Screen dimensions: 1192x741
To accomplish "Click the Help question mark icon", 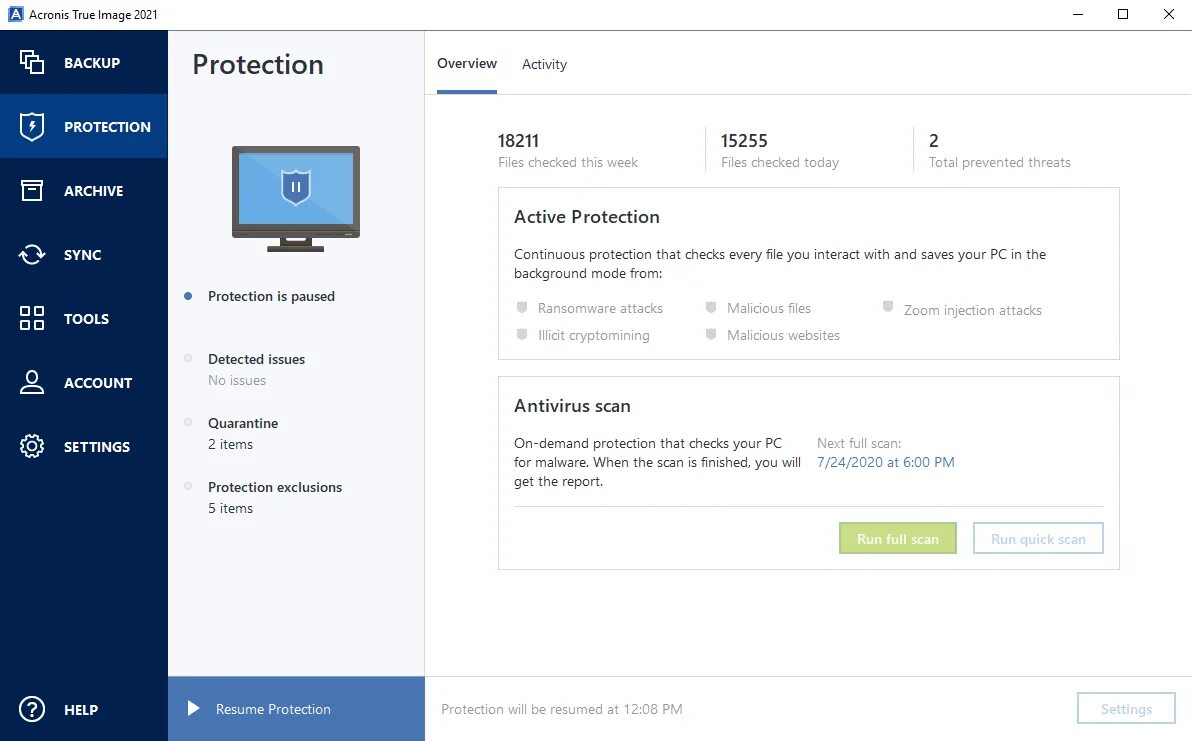I will point(32,709).
